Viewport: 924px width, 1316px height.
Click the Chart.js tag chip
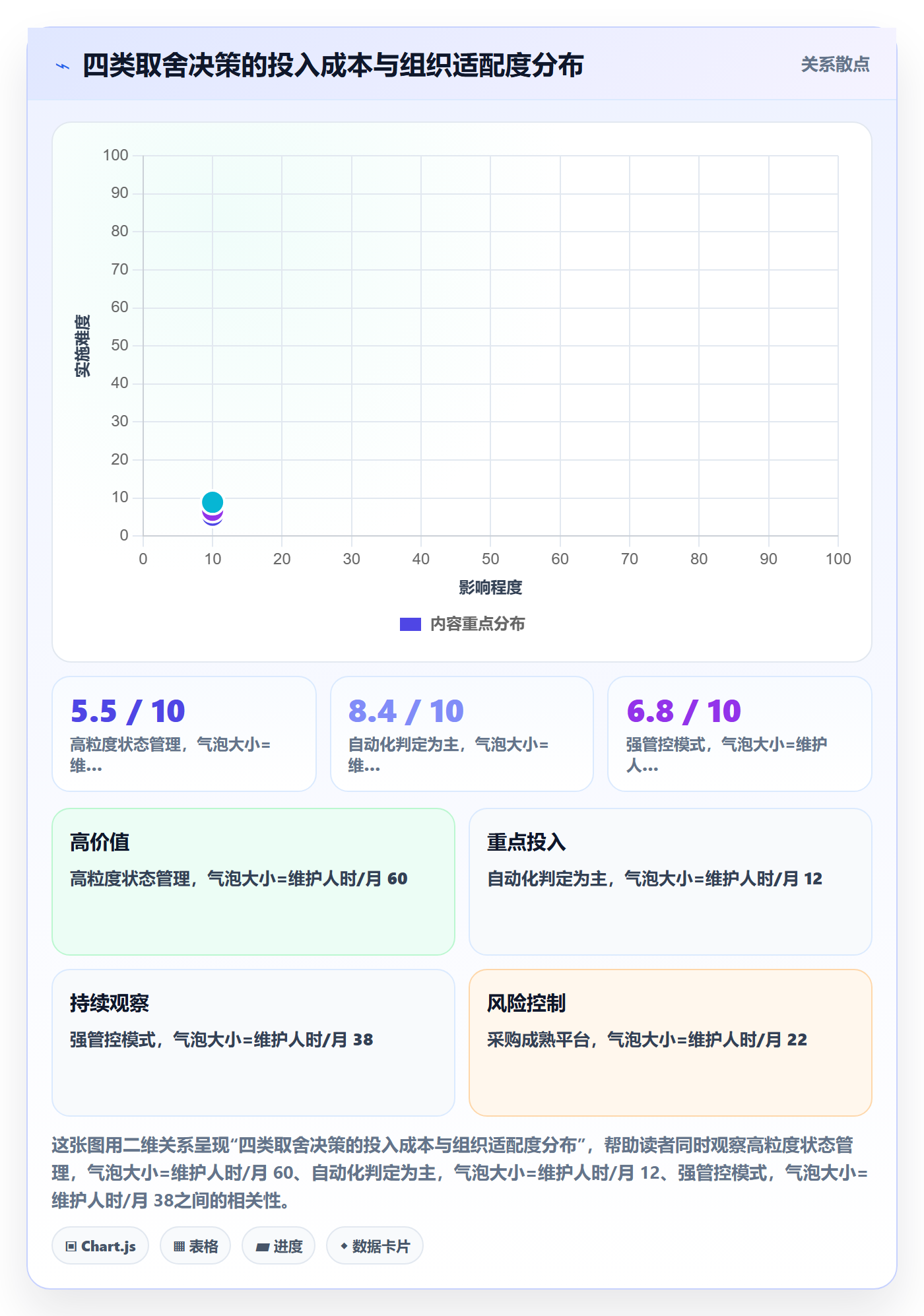click(100, 1246)
